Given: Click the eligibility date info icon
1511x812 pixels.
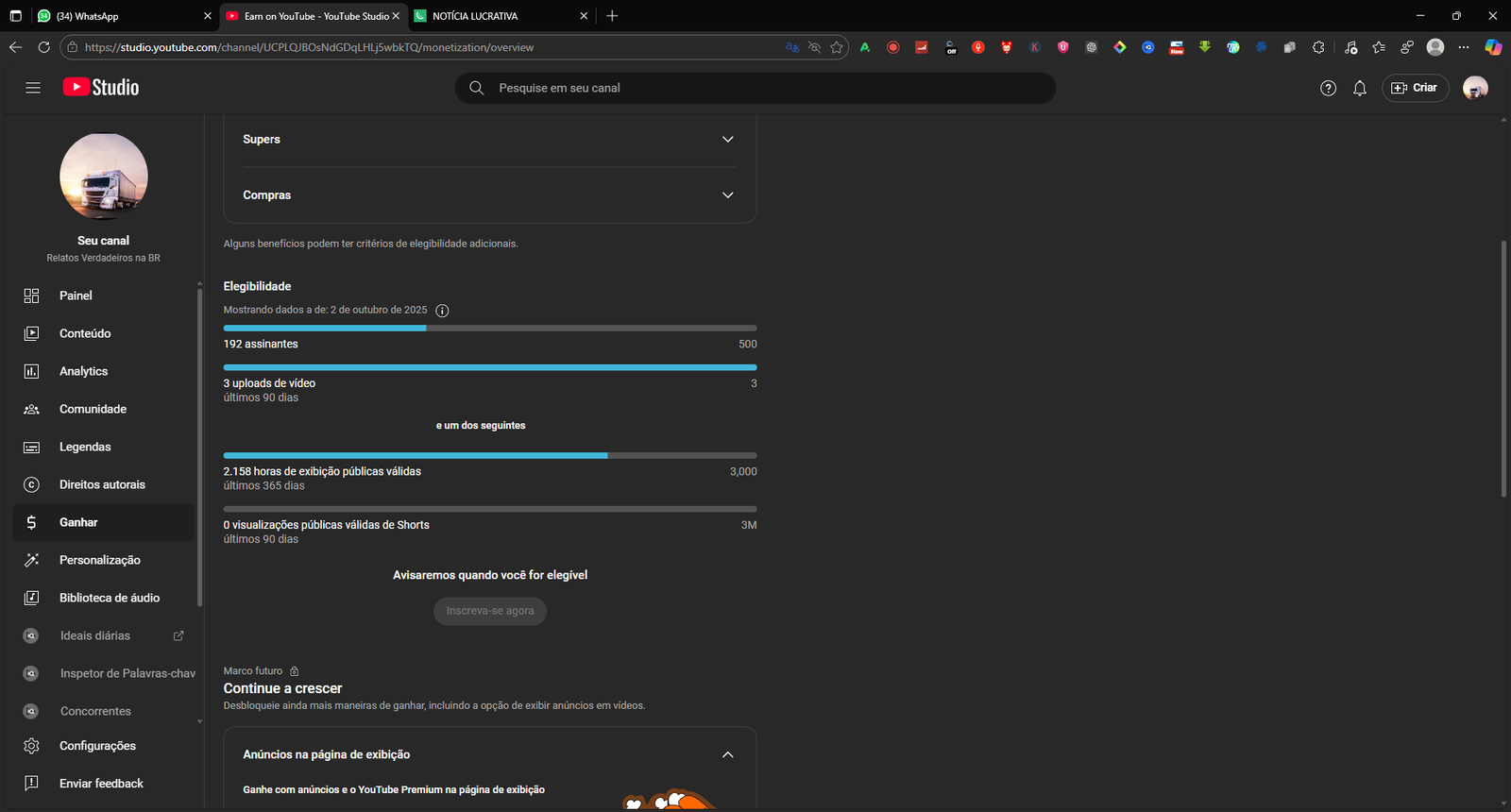Looking at the screenshot, I should [x=442, y=311].
